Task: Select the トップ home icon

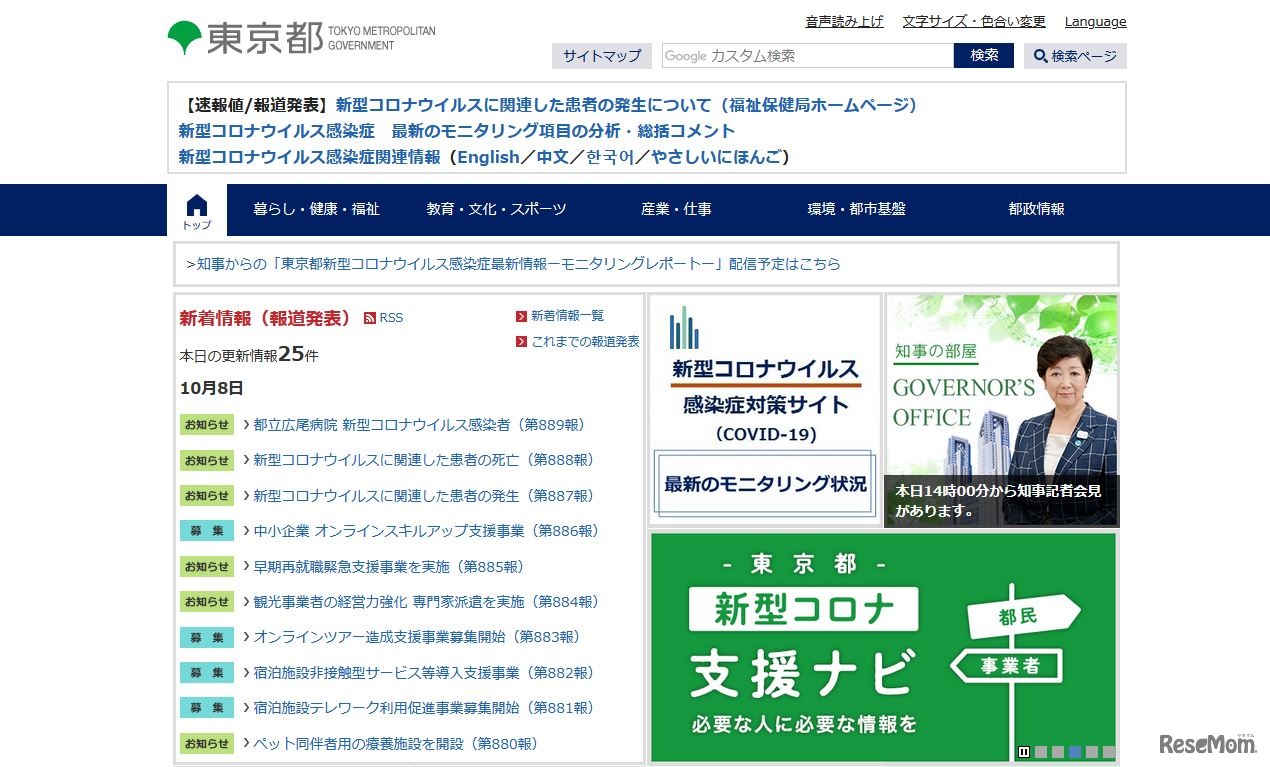Action: tap(196, 206)
